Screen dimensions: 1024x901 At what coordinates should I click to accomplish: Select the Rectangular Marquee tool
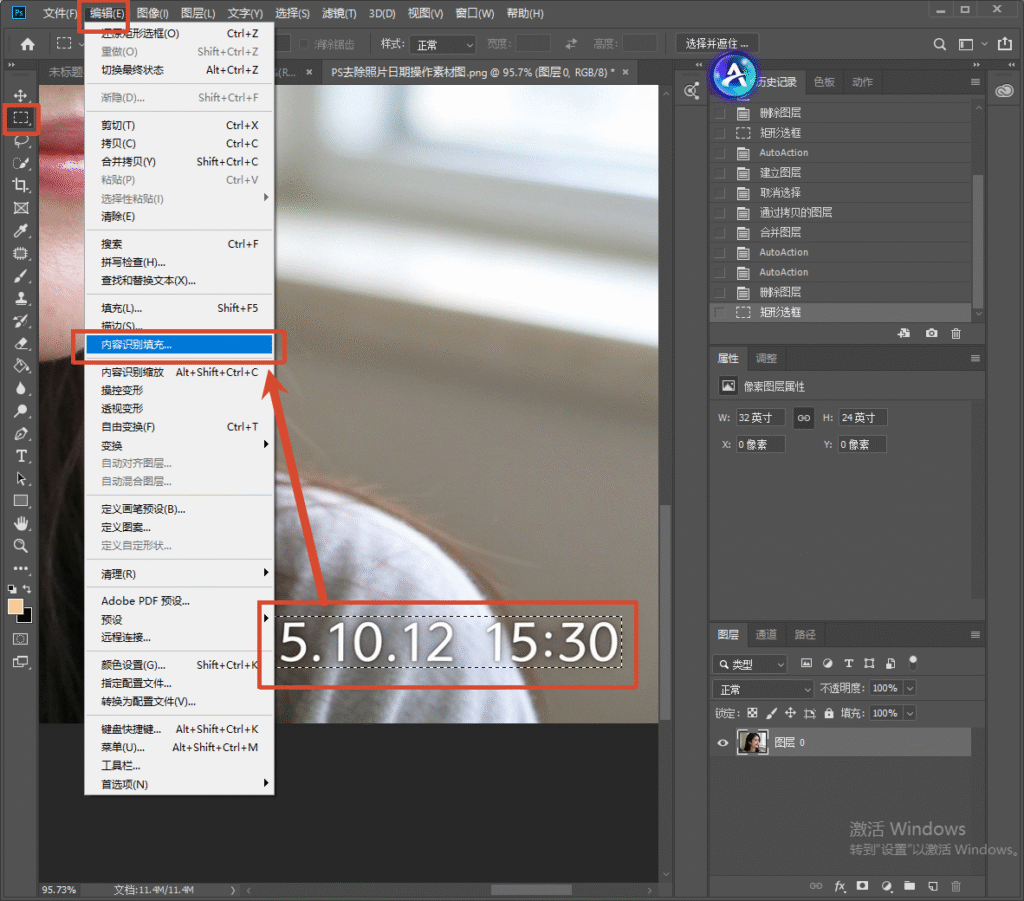point(21,118)
